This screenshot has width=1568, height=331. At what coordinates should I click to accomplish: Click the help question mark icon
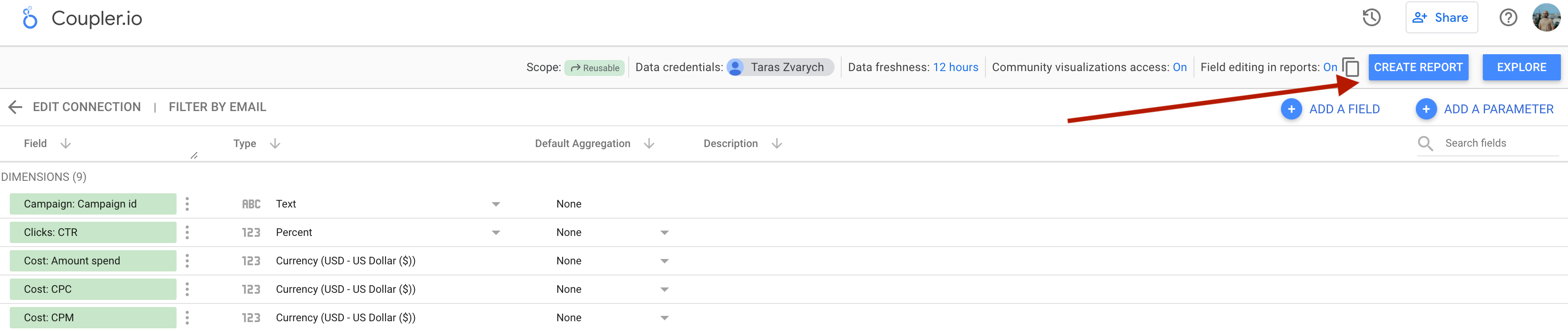pos(1509,18)
